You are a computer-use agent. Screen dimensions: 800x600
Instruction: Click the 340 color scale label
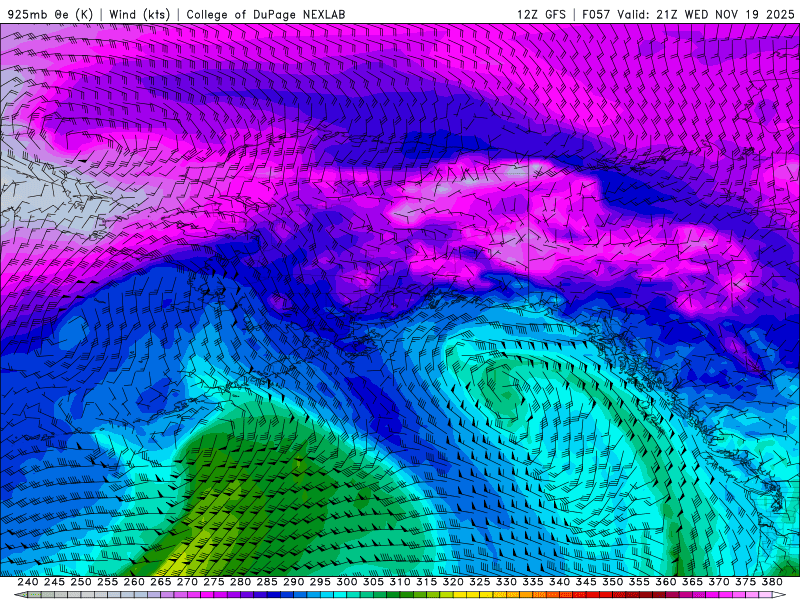click(x=559, y=582)
